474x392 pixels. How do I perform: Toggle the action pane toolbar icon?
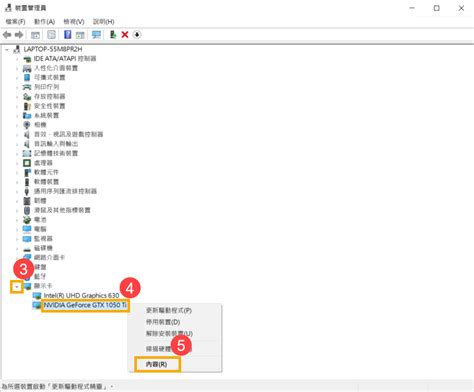(80, 35)
